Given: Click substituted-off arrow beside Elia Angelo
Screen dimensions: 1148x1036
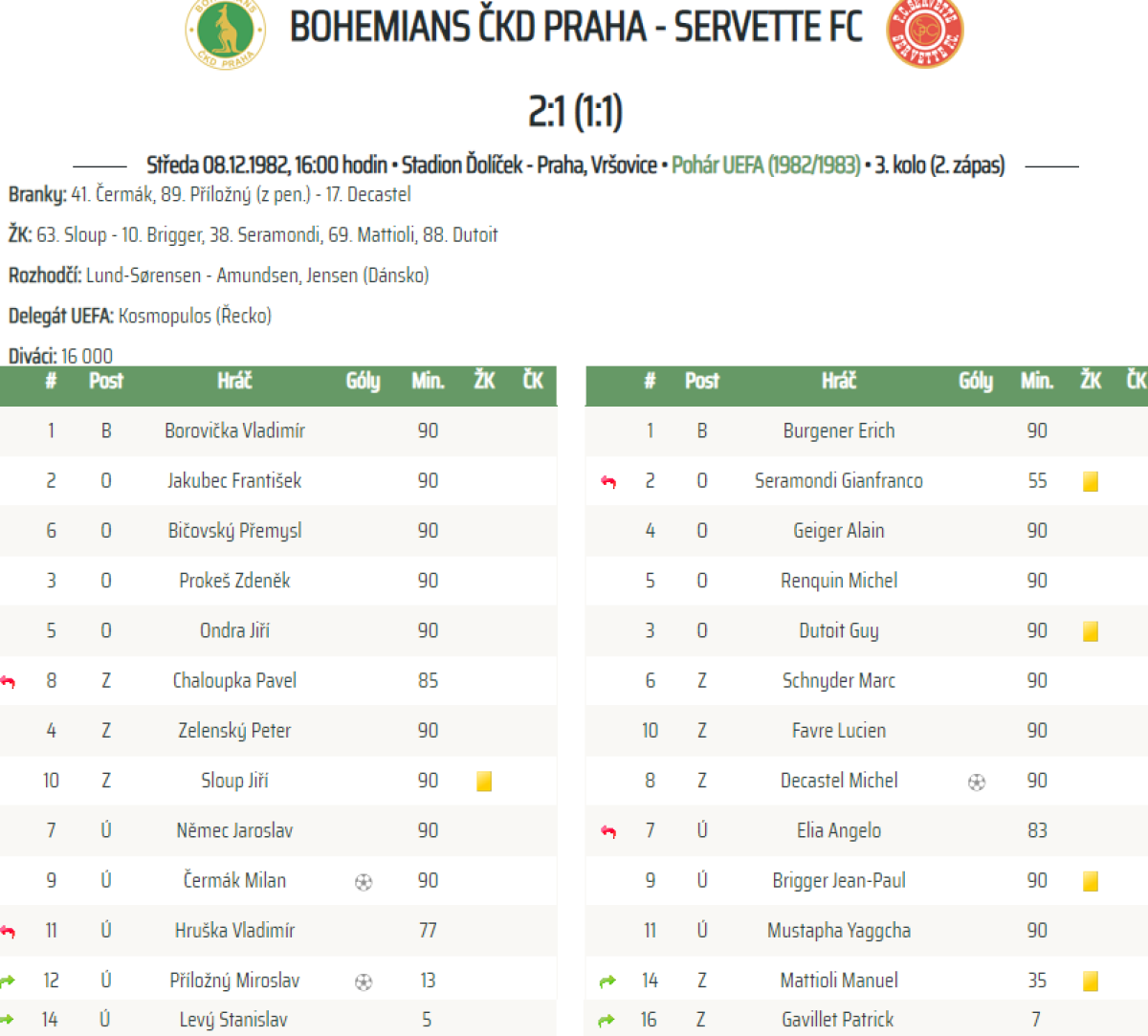Looking at the screenshot, I should pyautogui.click(x=607, y=831).
